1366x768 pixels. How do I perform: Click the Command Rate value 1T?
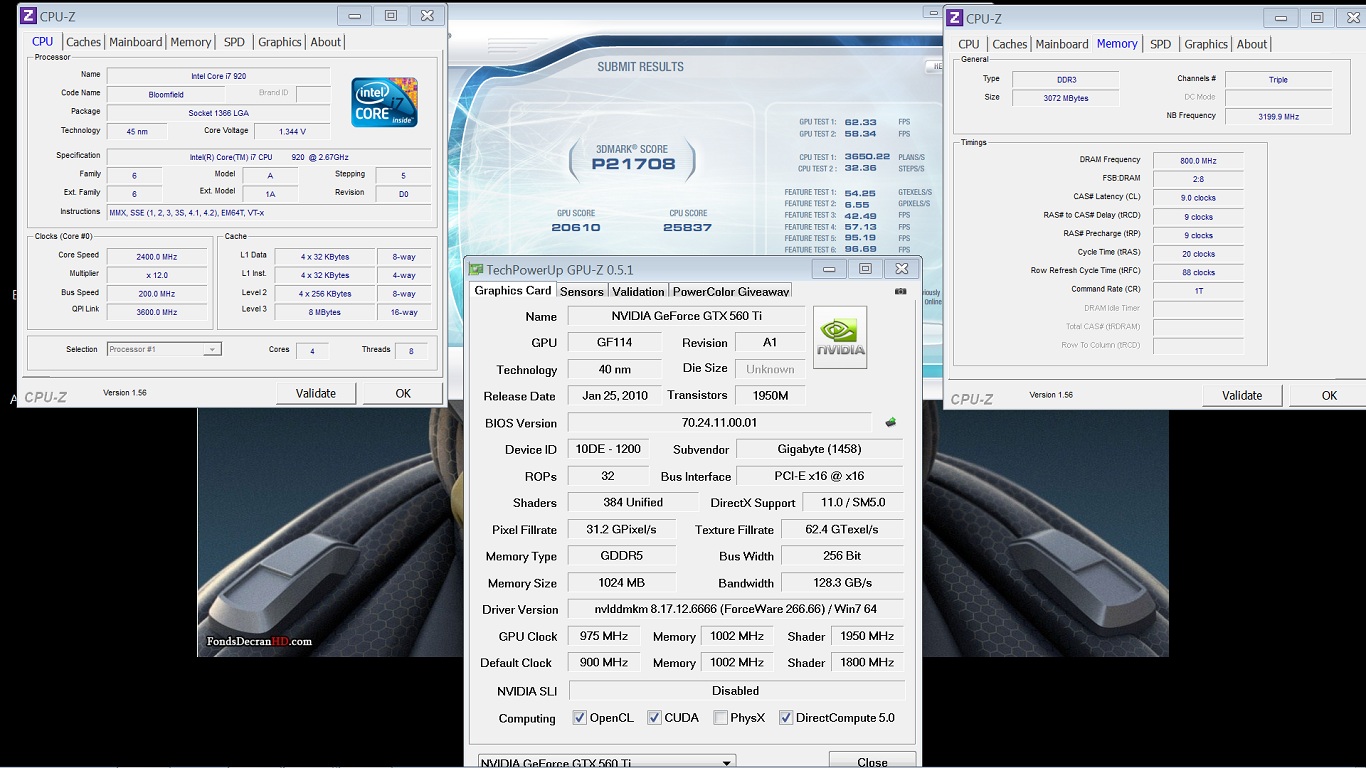tap(1198, 291)
